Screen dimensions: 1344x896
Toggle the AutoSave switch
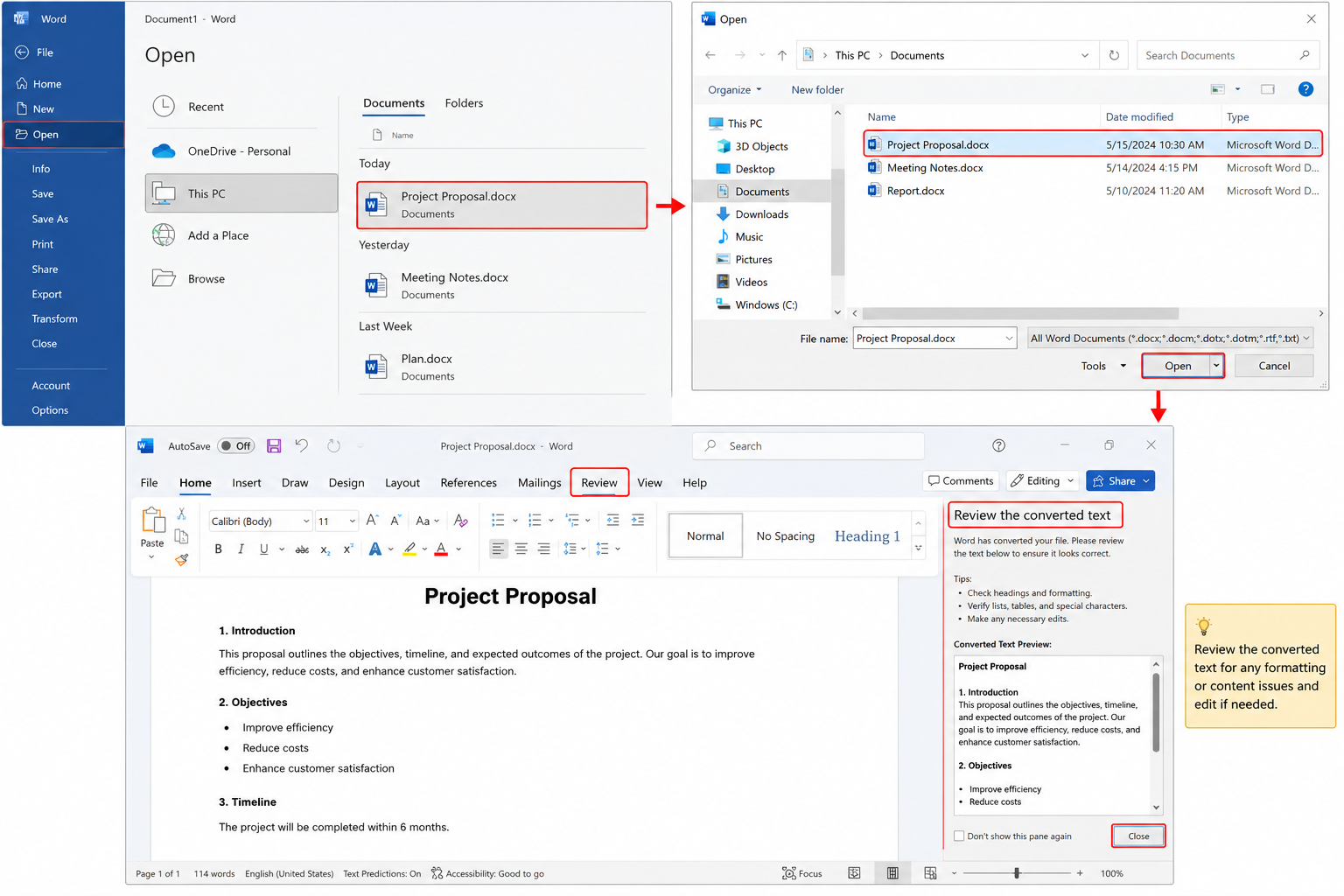[x=235, y=446]
